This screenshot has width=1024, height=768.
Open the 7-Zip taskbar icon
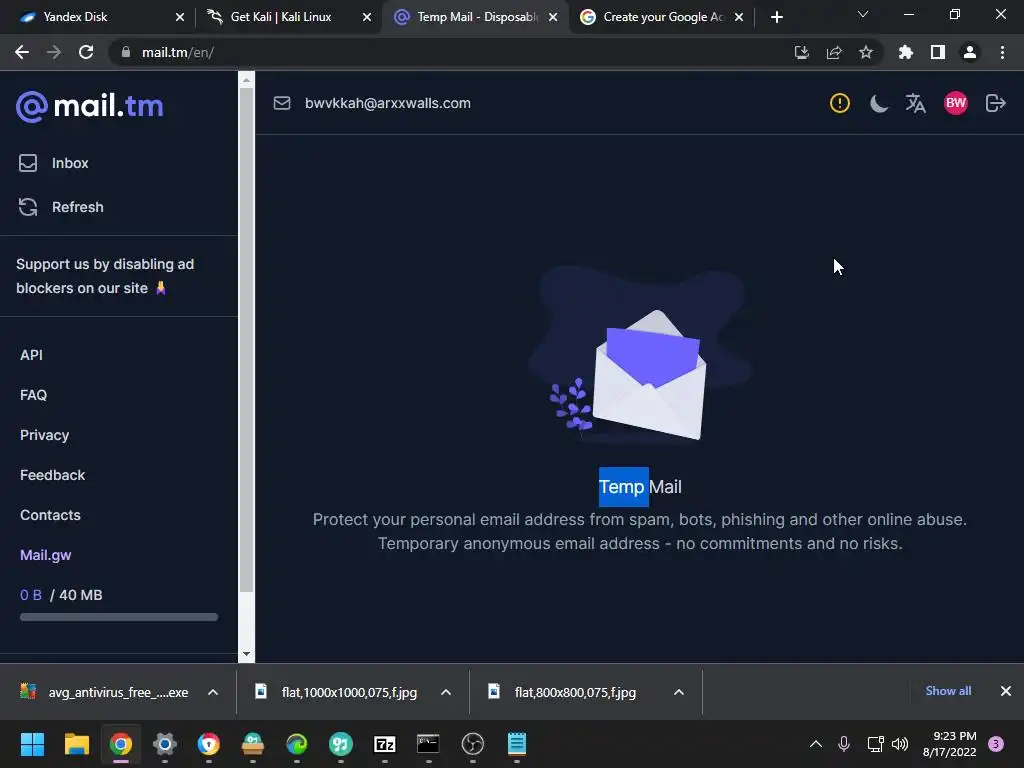point(385,744)
